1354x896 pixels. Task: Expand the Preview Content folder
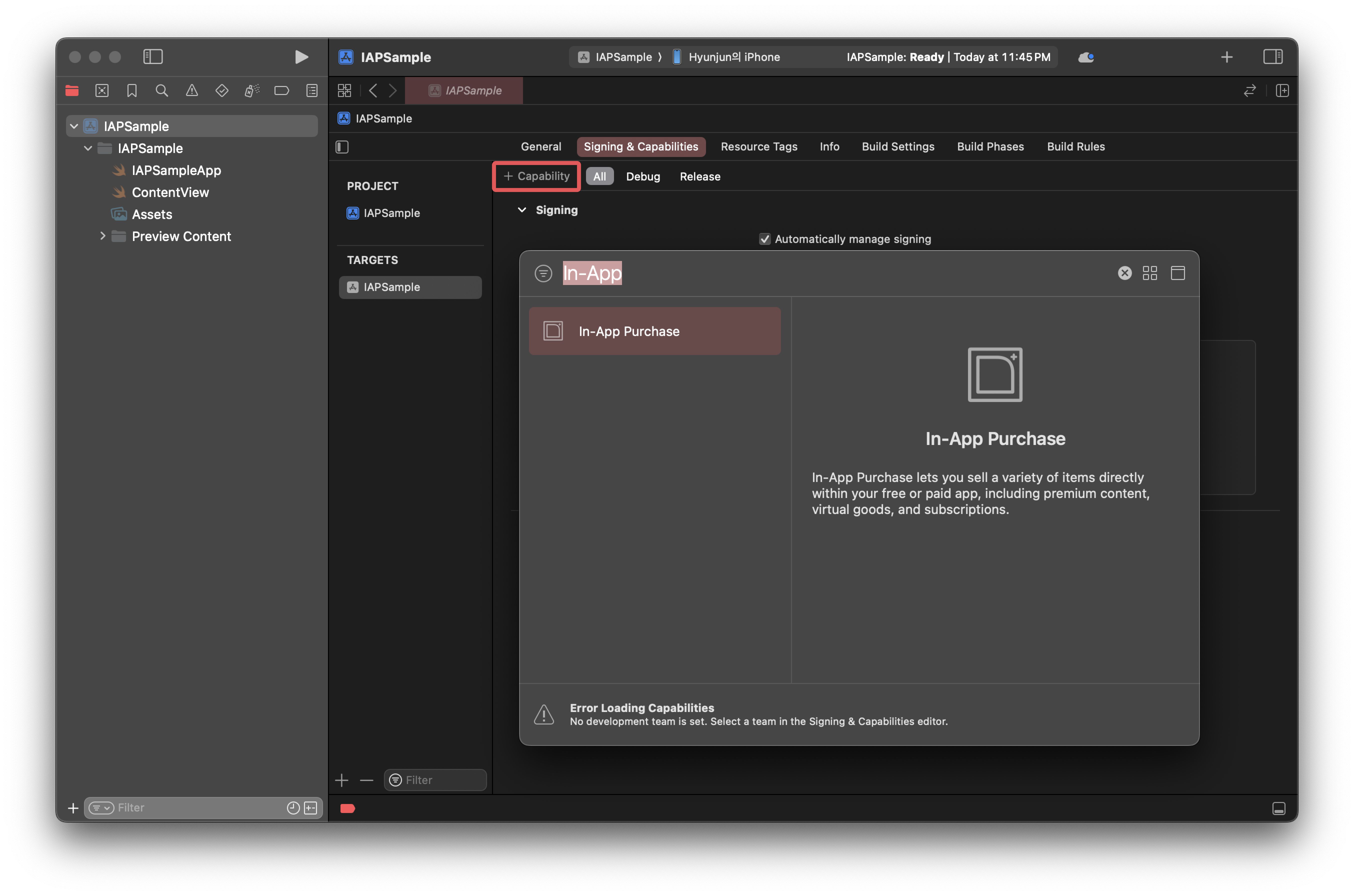click(x=103, y=236)
